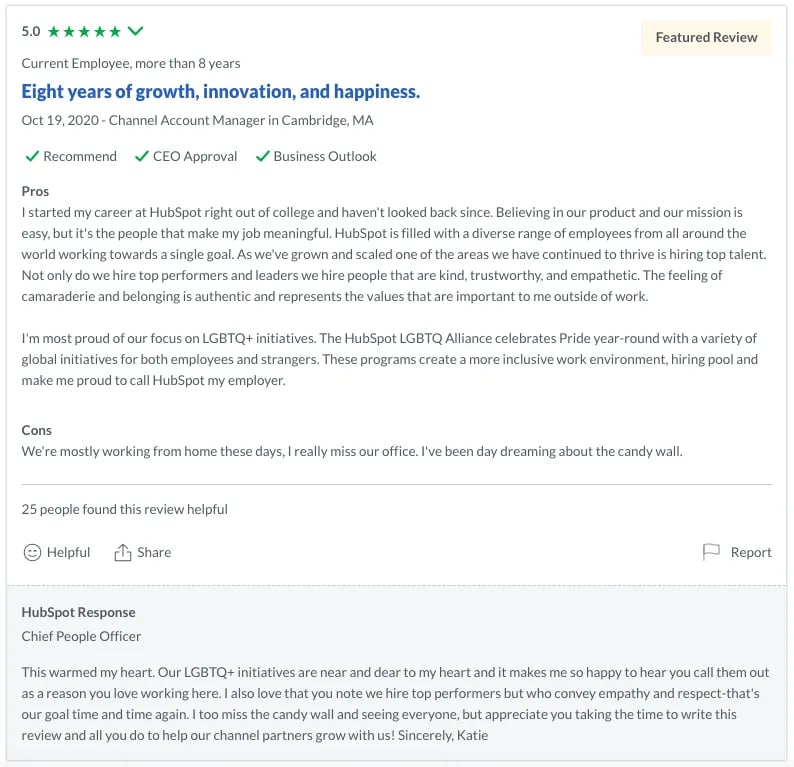Screen dimensions: 794x767
Task: Open the "Eight years of growth" review title
Action: click(221, 92)
